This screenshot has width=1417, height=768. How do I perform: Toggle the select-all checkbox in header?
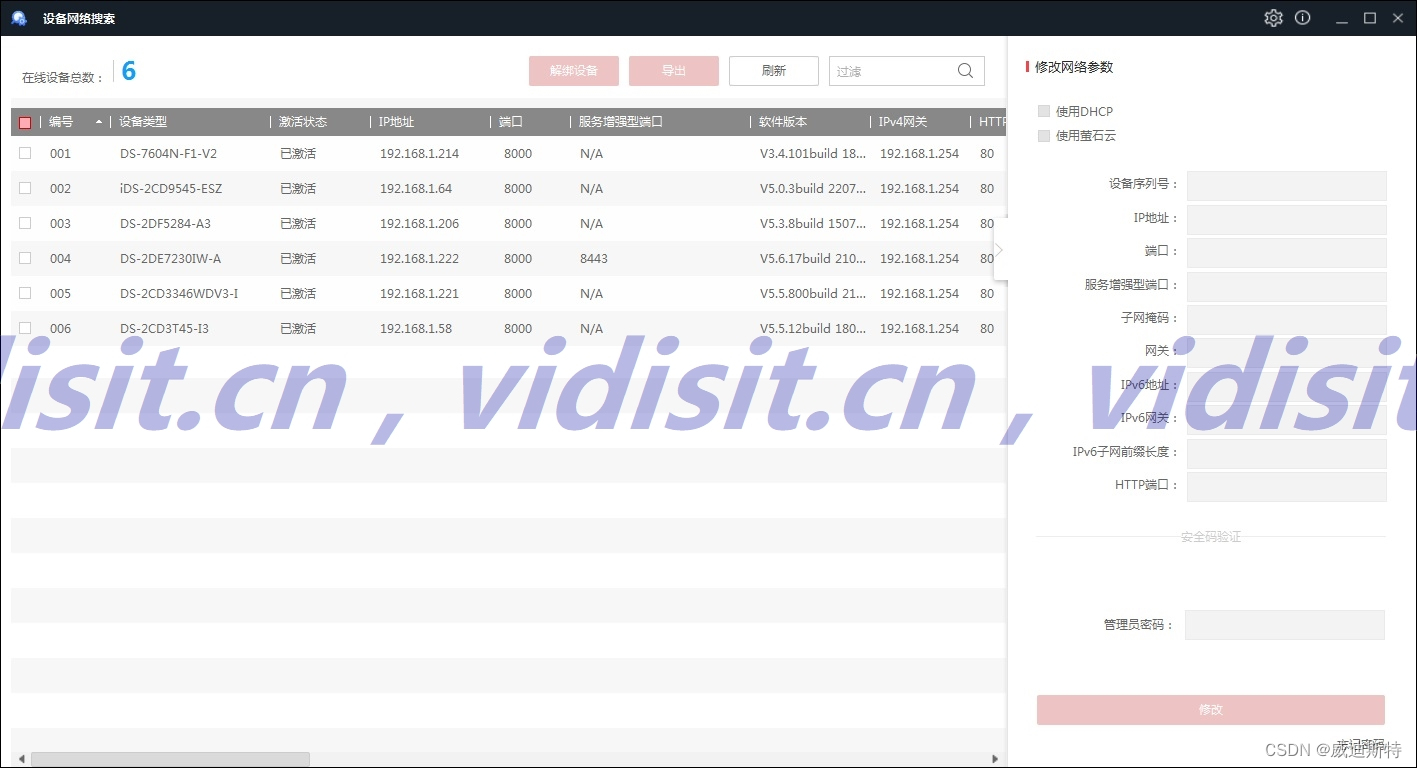coord(25,122)
